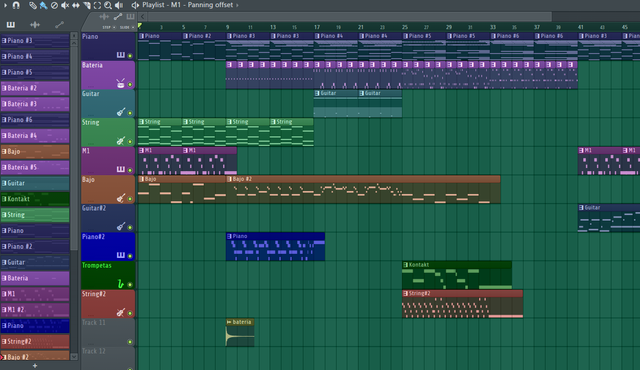Click bateria audio clip waveform
Image resolution: width=640 pixels, height=370 pixels.
click(x=240, y=336)
